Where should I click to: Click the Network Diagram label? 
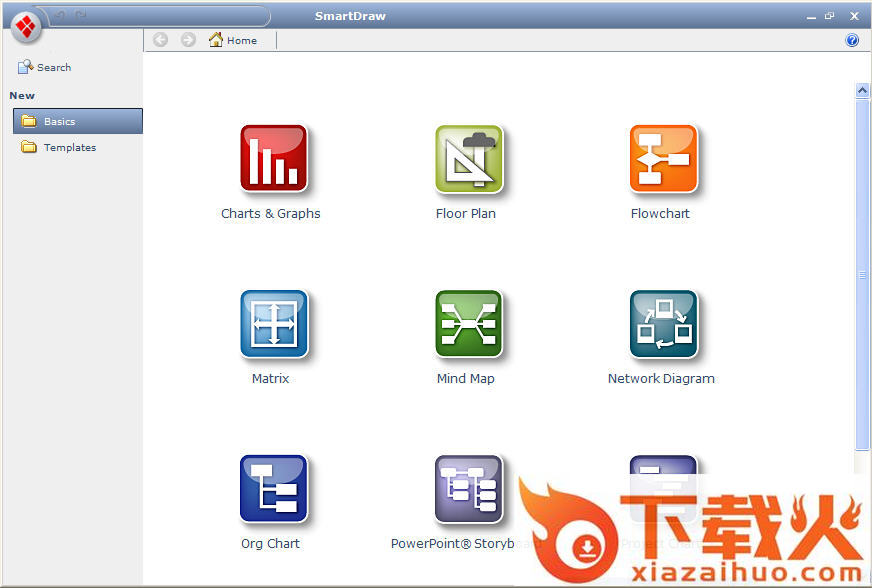[x=661, y=379]
